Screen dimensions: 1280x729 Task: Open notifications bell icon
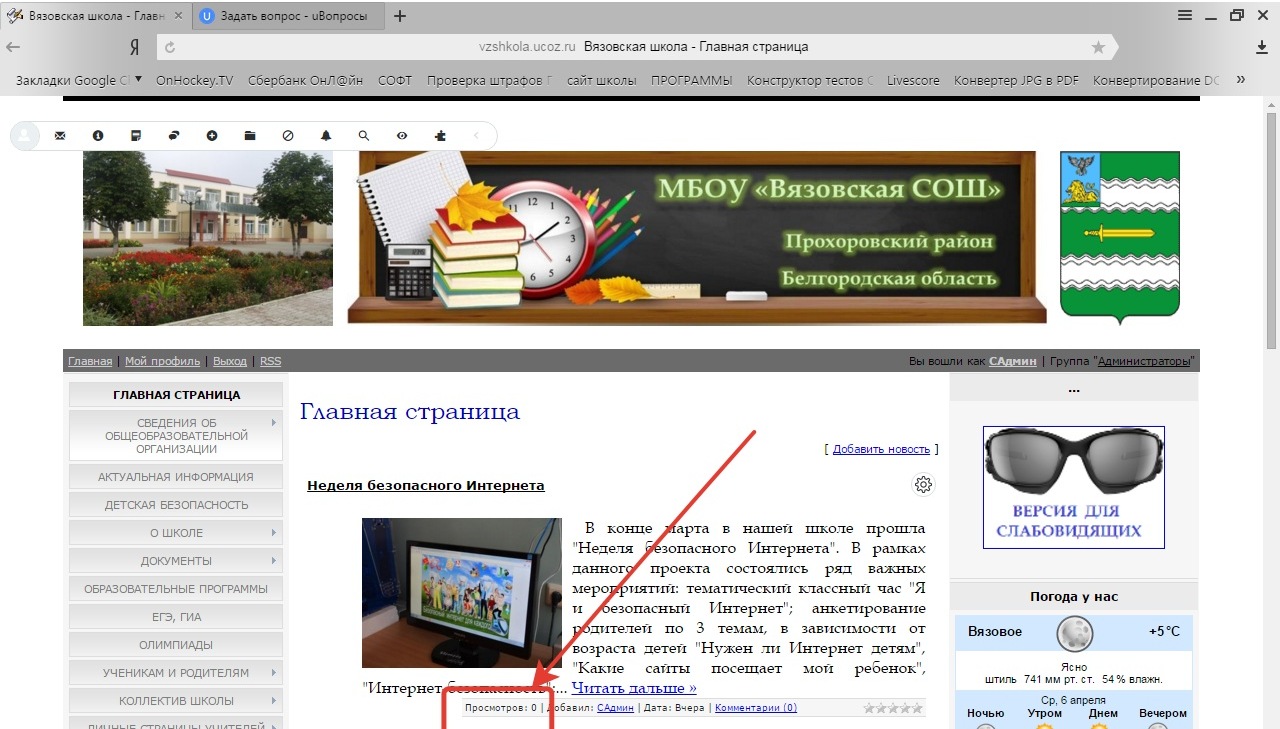tap(326, 136)
